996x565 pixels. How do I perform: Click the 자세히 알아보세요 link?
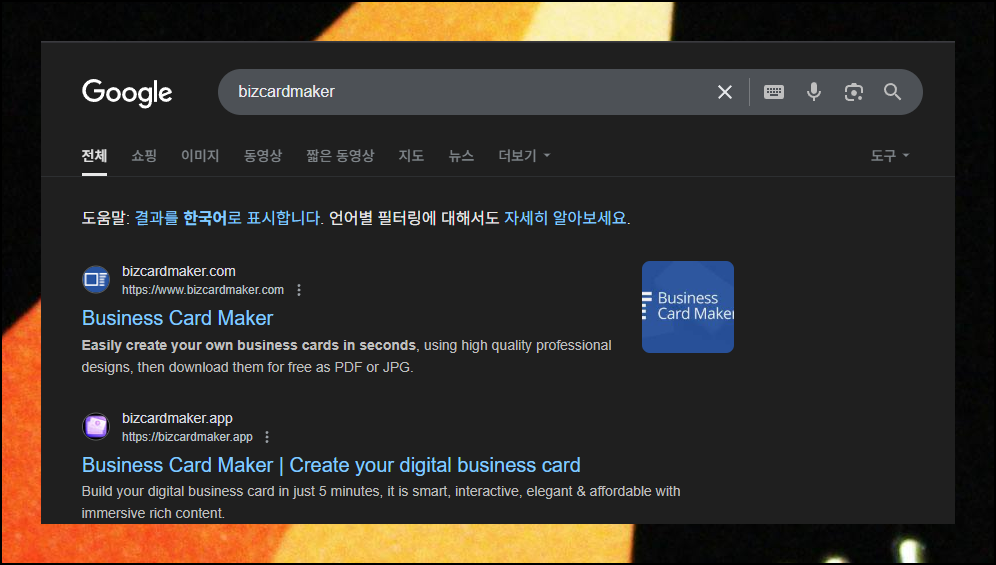tap(565, 218)
